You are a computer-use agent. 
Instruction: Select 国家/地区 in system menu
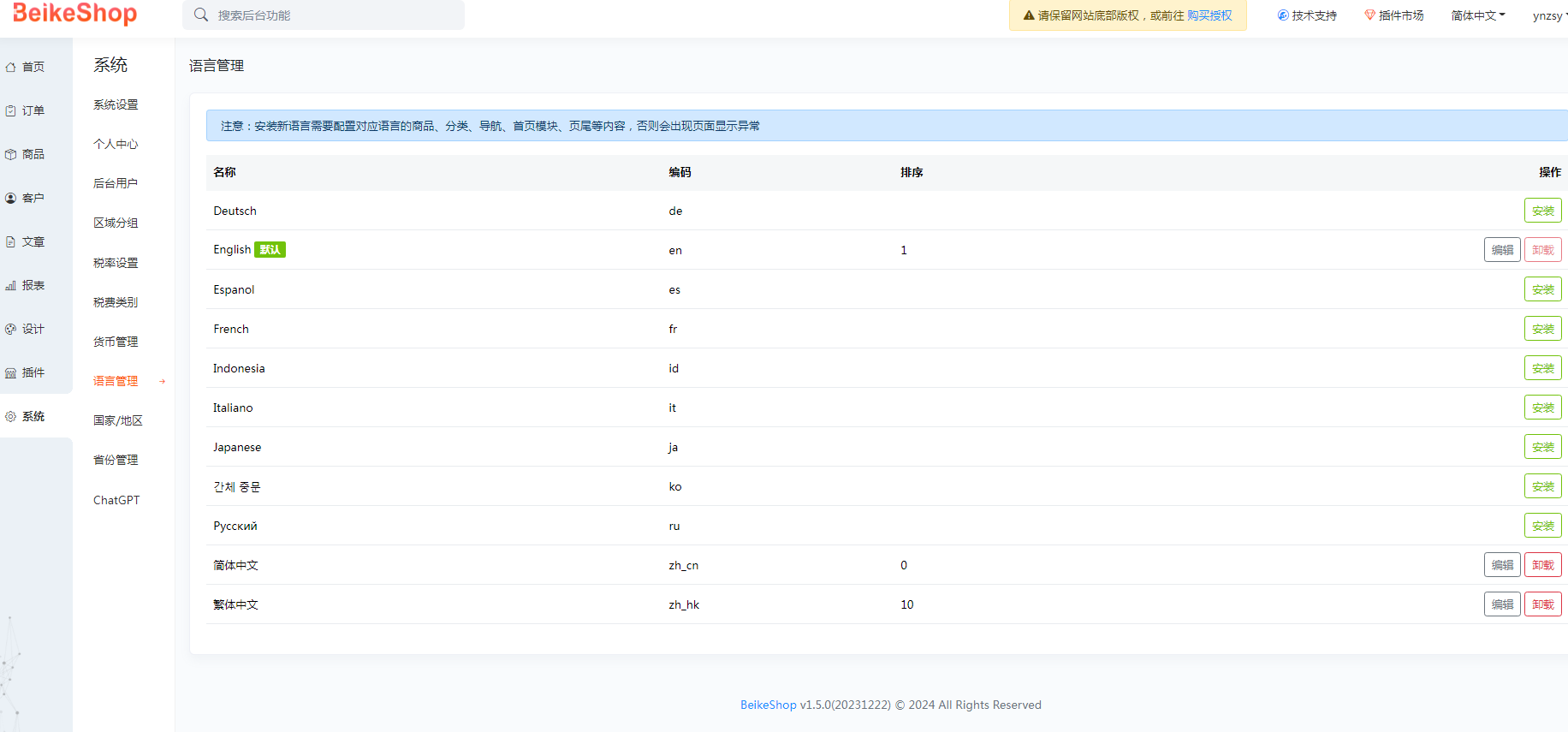click(x=118, y=420)
